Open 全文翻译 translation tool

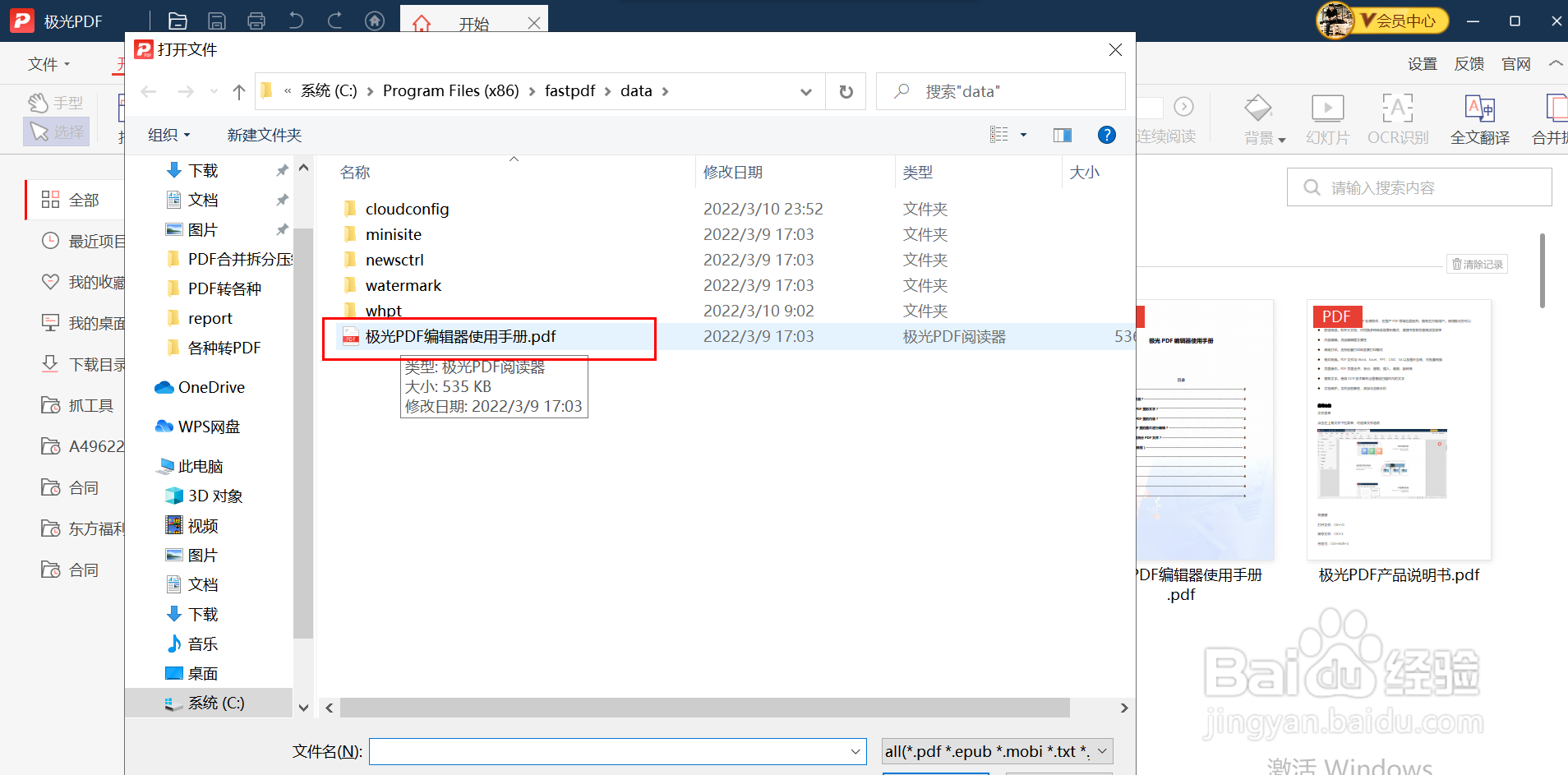[x=1479, y=120]
